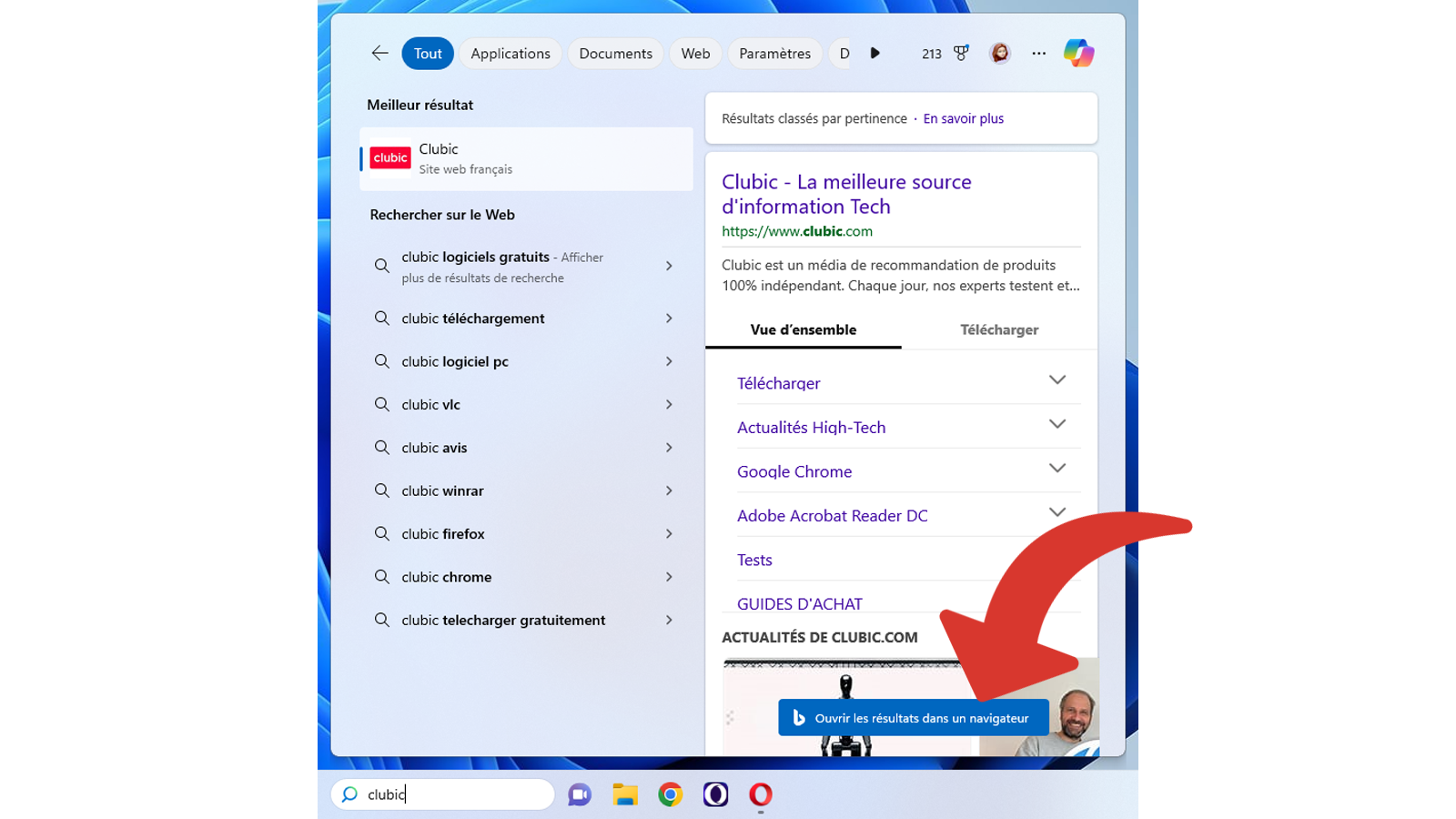The height and width of the screenshot is (819, 1456).
Task: Launch Opera from the taskbar
Action: coord(760,794)
